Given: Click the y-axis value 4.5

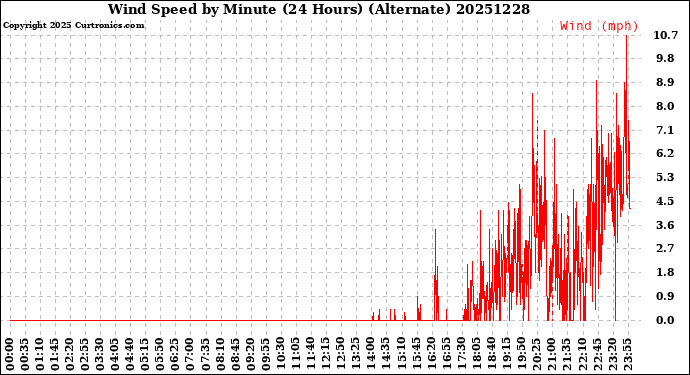Looking at the screenshot, I should [665, 201].
